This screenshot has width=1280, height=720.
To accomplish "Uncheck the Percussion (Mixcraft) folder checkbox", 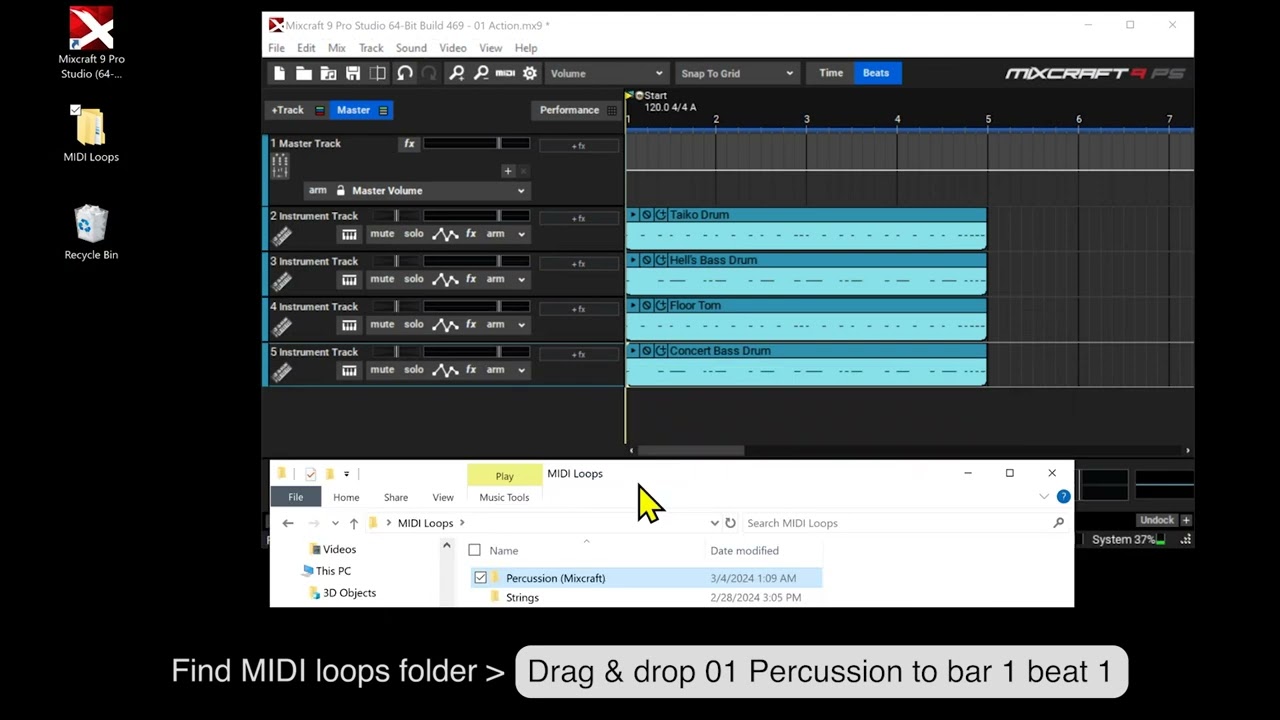I will click(481, 578).
